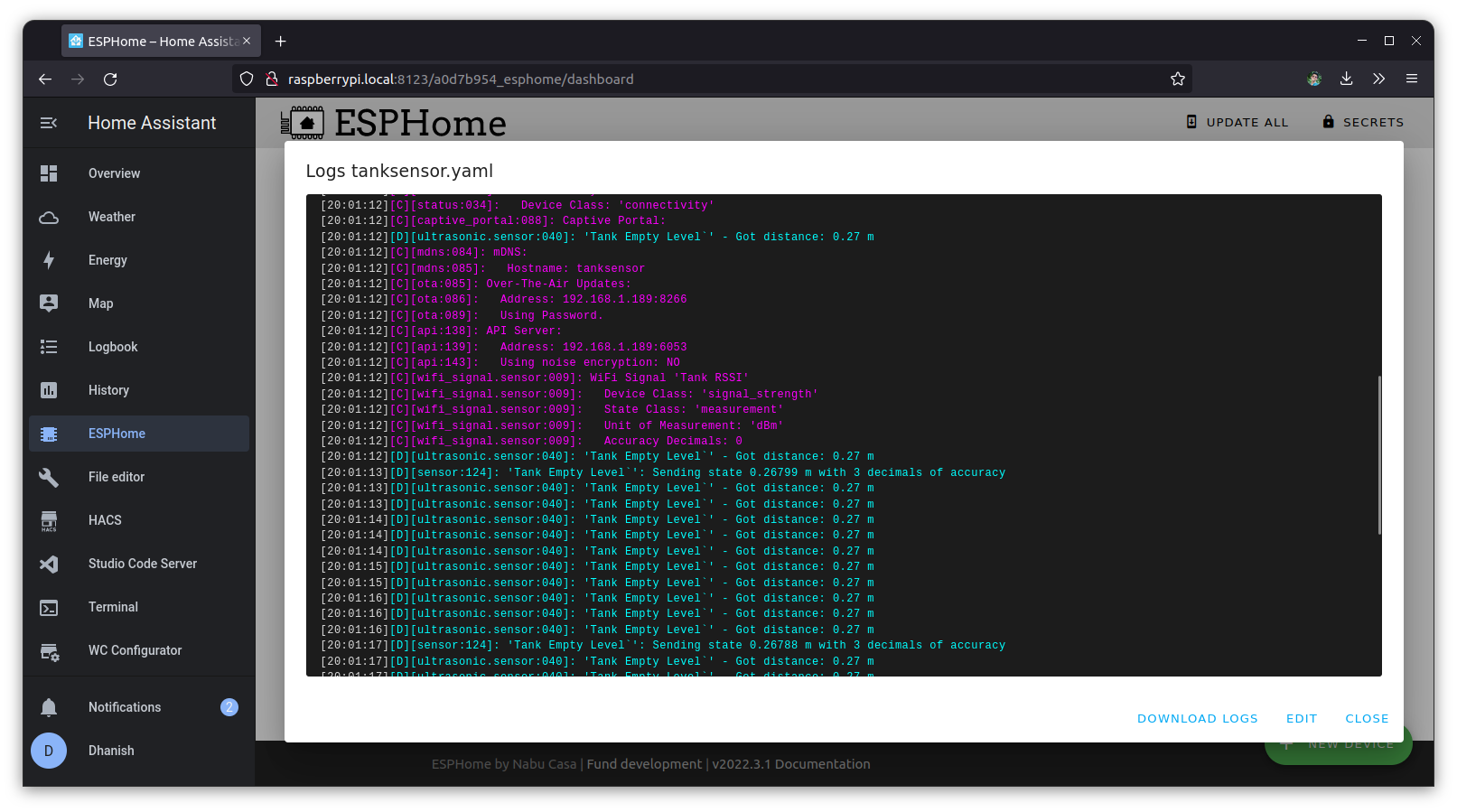Open the tracking protection shield
1457x812 pixels.
point(247,79)
